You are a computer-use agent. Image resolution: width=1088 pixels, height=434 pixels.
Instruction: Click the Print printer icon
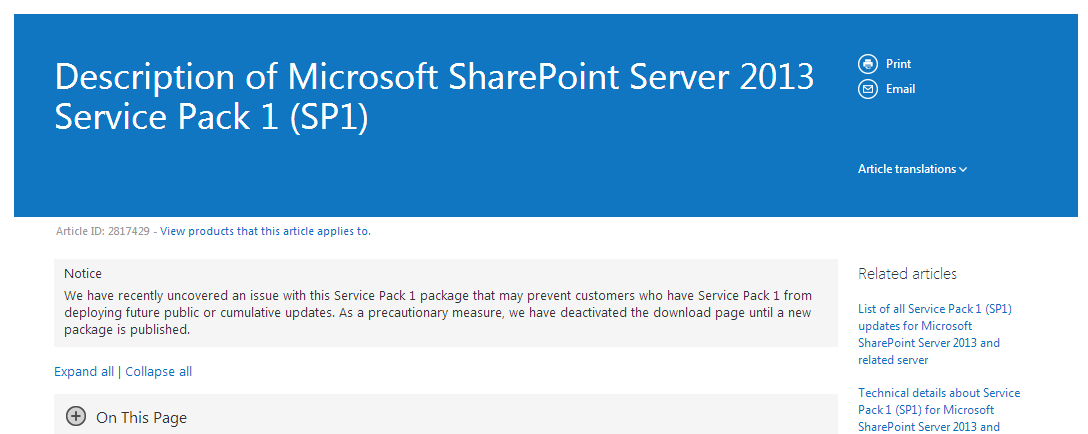[868, 64]
